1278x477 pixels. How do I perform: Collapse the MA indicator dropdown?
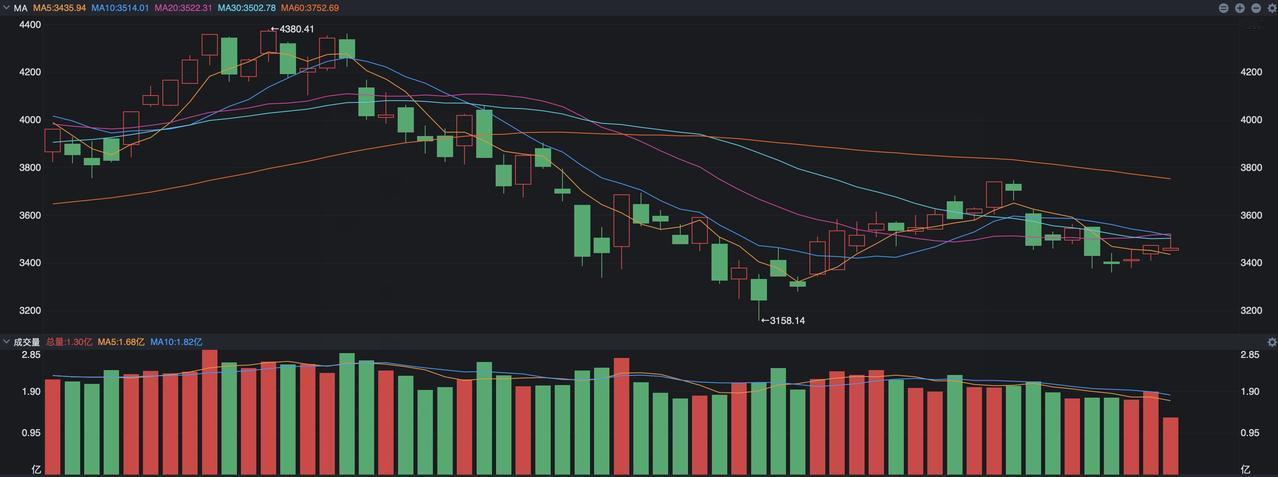pyautogui.click(x=6, y=8)
